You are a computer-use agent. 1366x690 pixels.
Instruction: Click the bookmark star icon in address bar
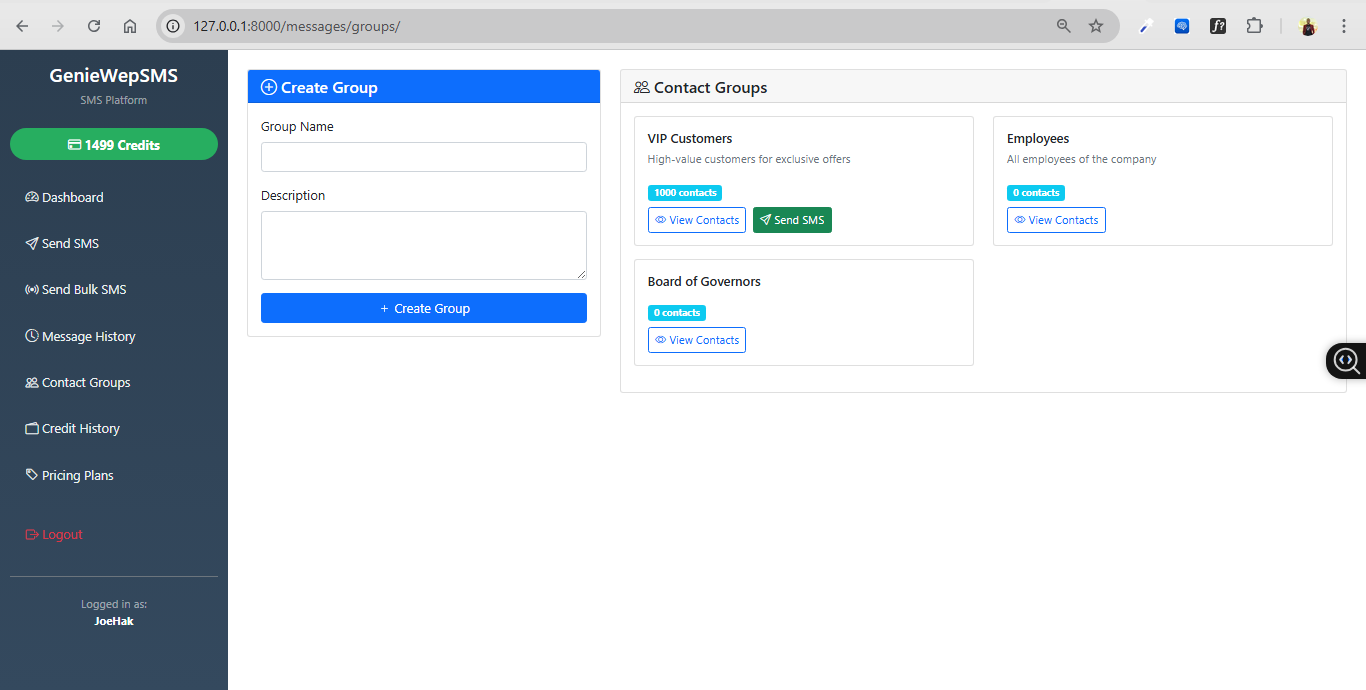click(x=1096, y=26)
